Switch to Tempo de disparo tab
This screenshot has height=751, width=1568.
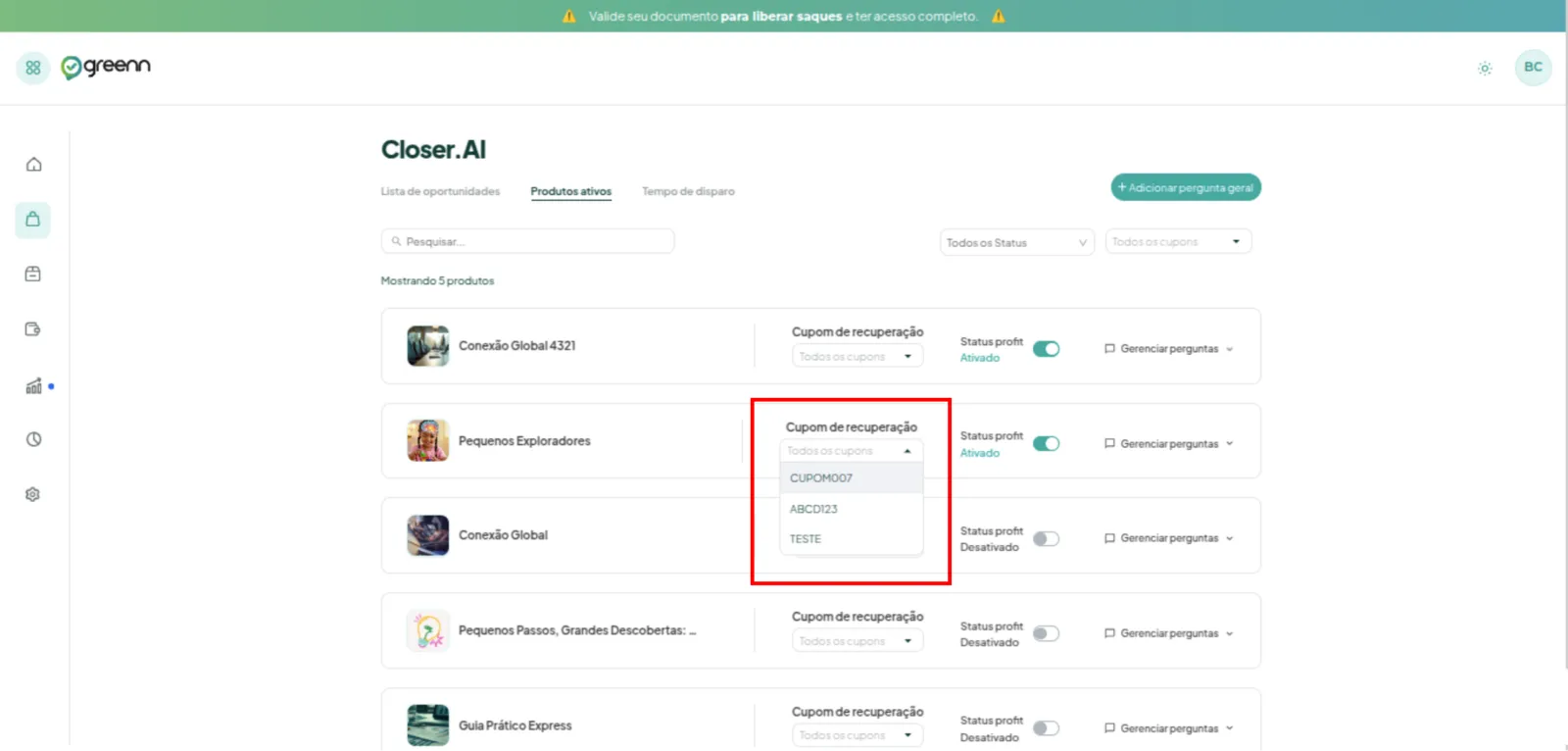click(688, 191)
